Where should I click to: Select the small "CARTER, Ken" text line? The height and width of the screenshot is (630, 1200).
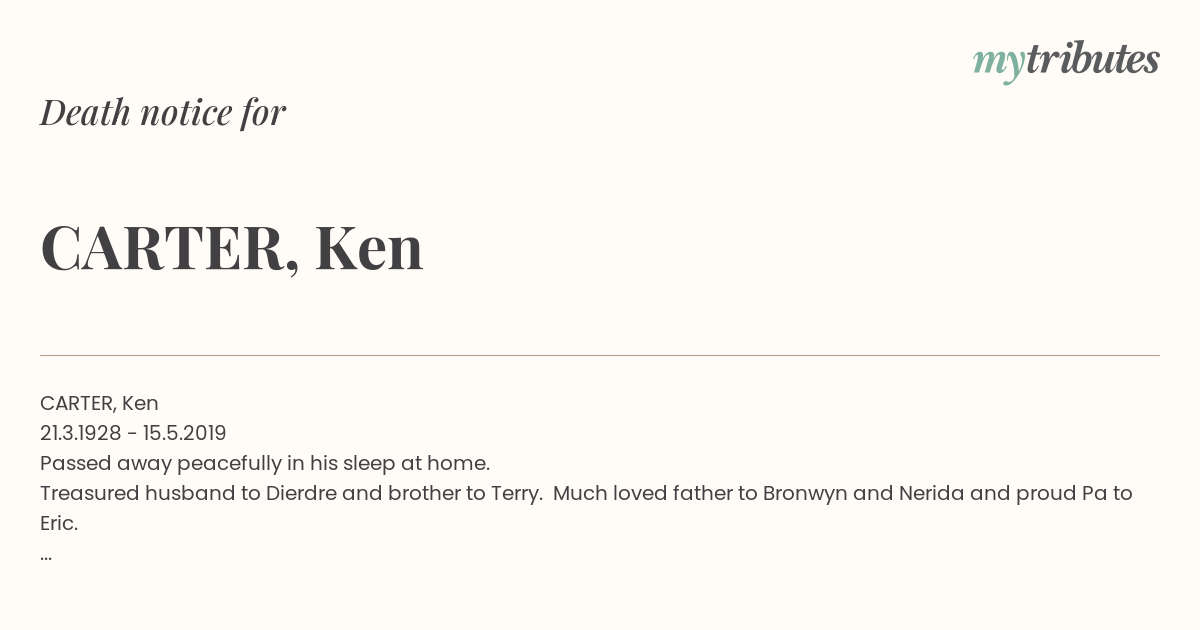pyautogui.click(x=99, y=403)
